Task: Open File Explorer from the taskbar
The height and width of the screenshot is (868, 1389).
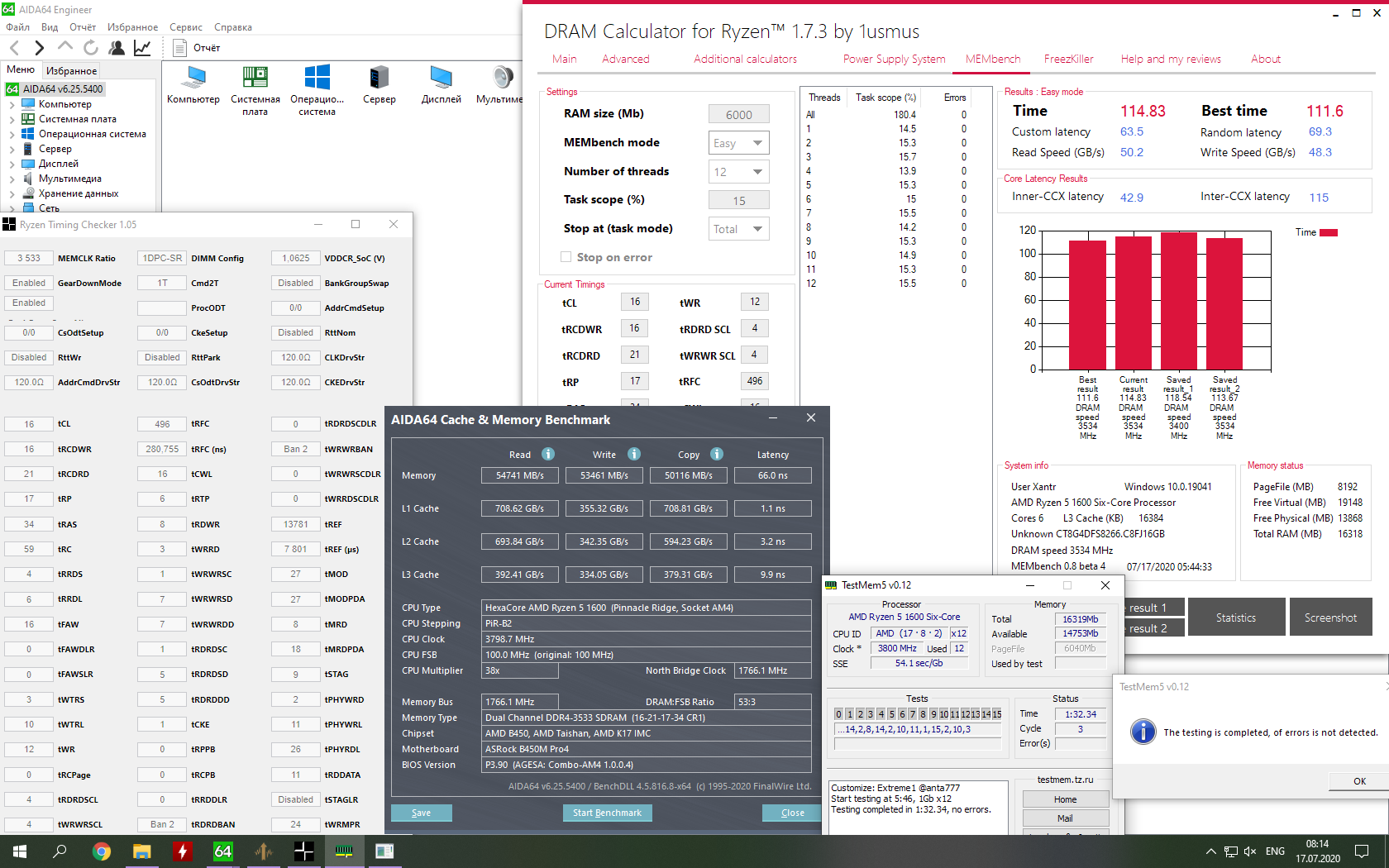Action: [141, 851]
